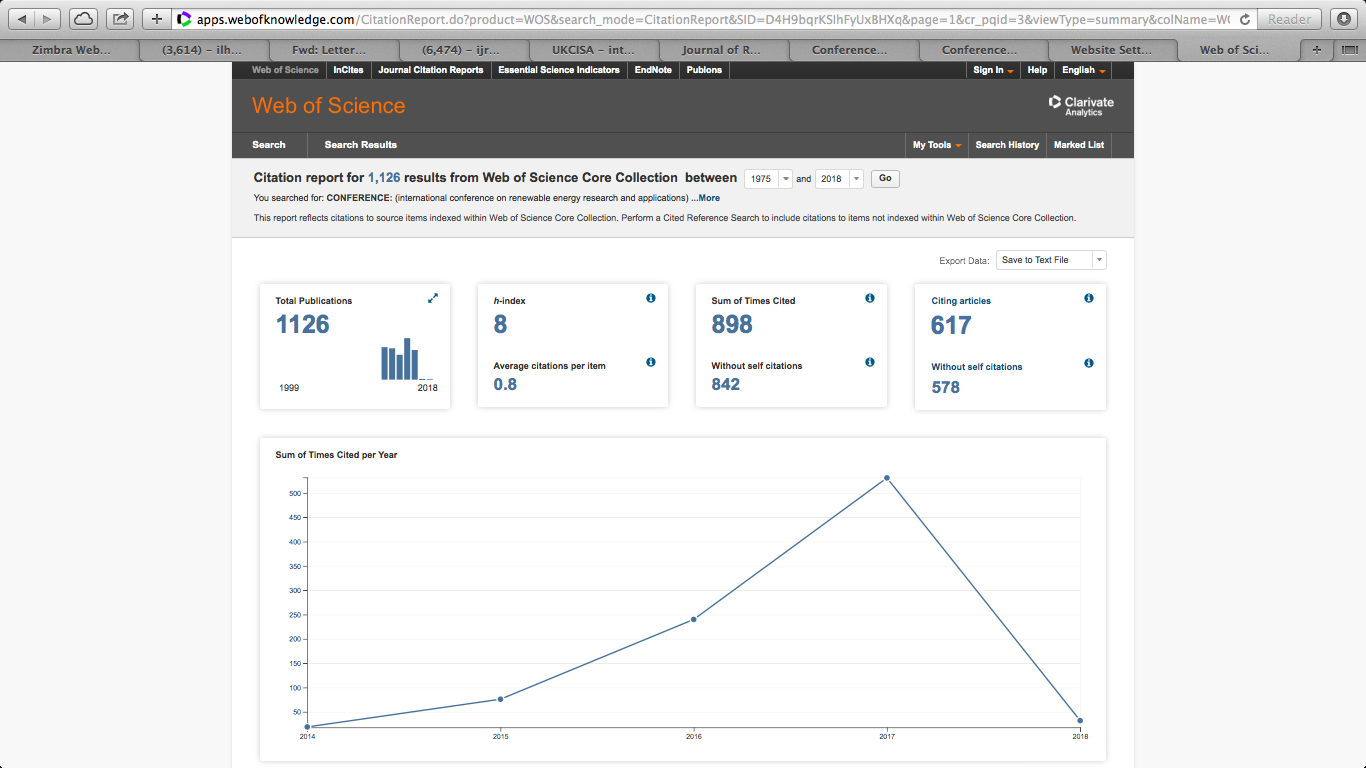This screenshot has width=1366, height=768.
Task: Open Publons in the top bar
Action: (x=704, y=70)
